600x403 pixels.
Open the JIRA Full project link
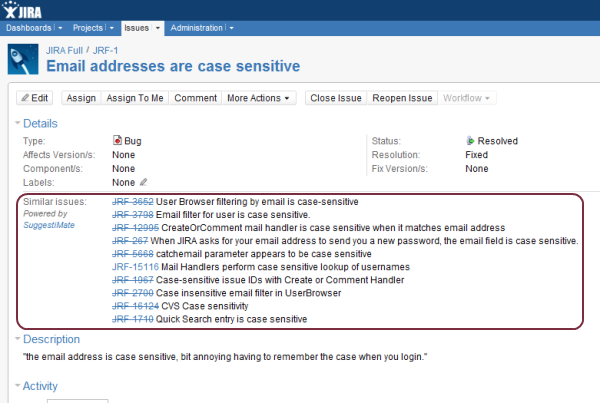(66, 49)
